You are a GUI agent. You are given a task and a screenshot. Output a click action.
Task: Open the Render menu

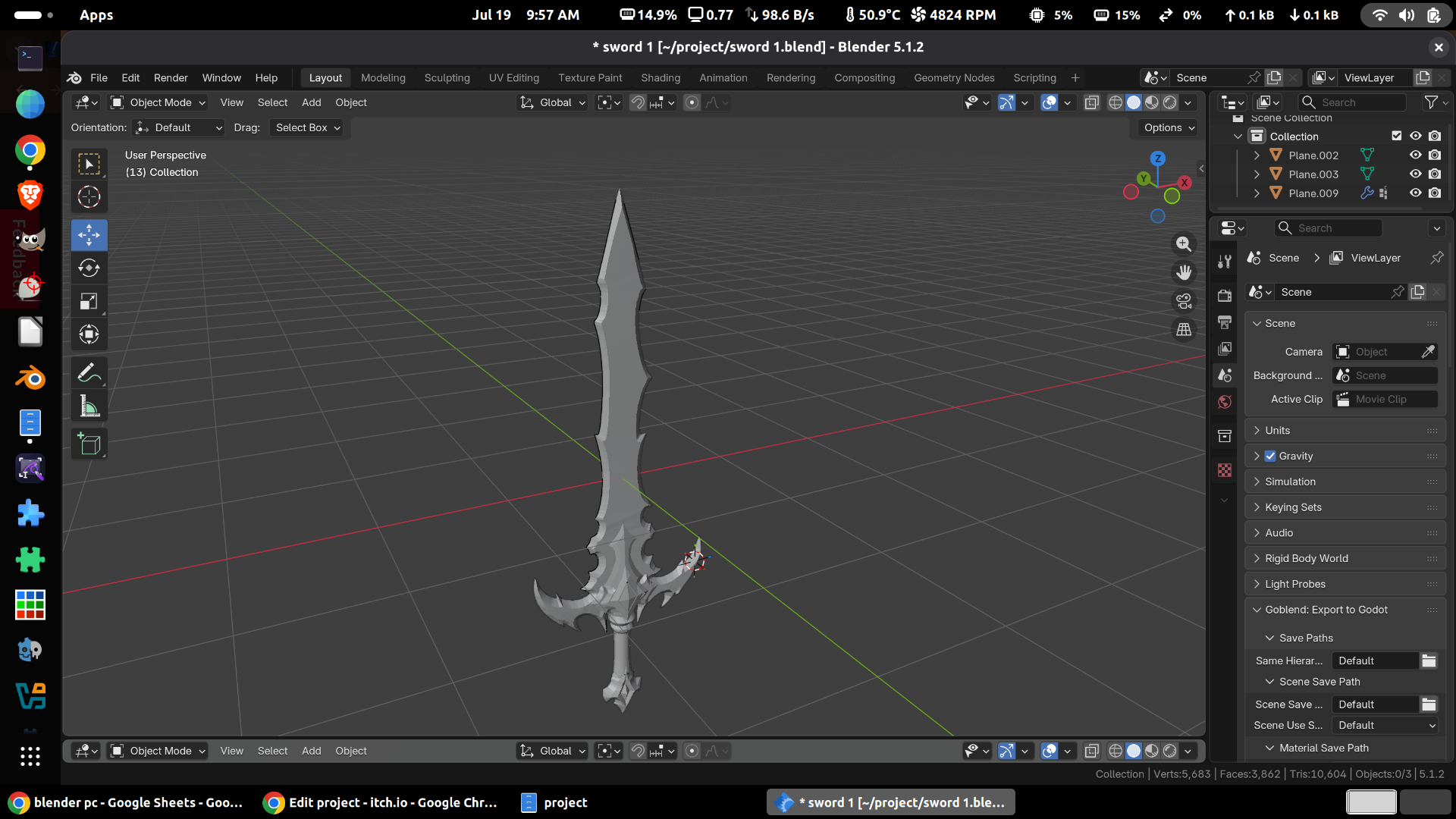coord(171,77)
